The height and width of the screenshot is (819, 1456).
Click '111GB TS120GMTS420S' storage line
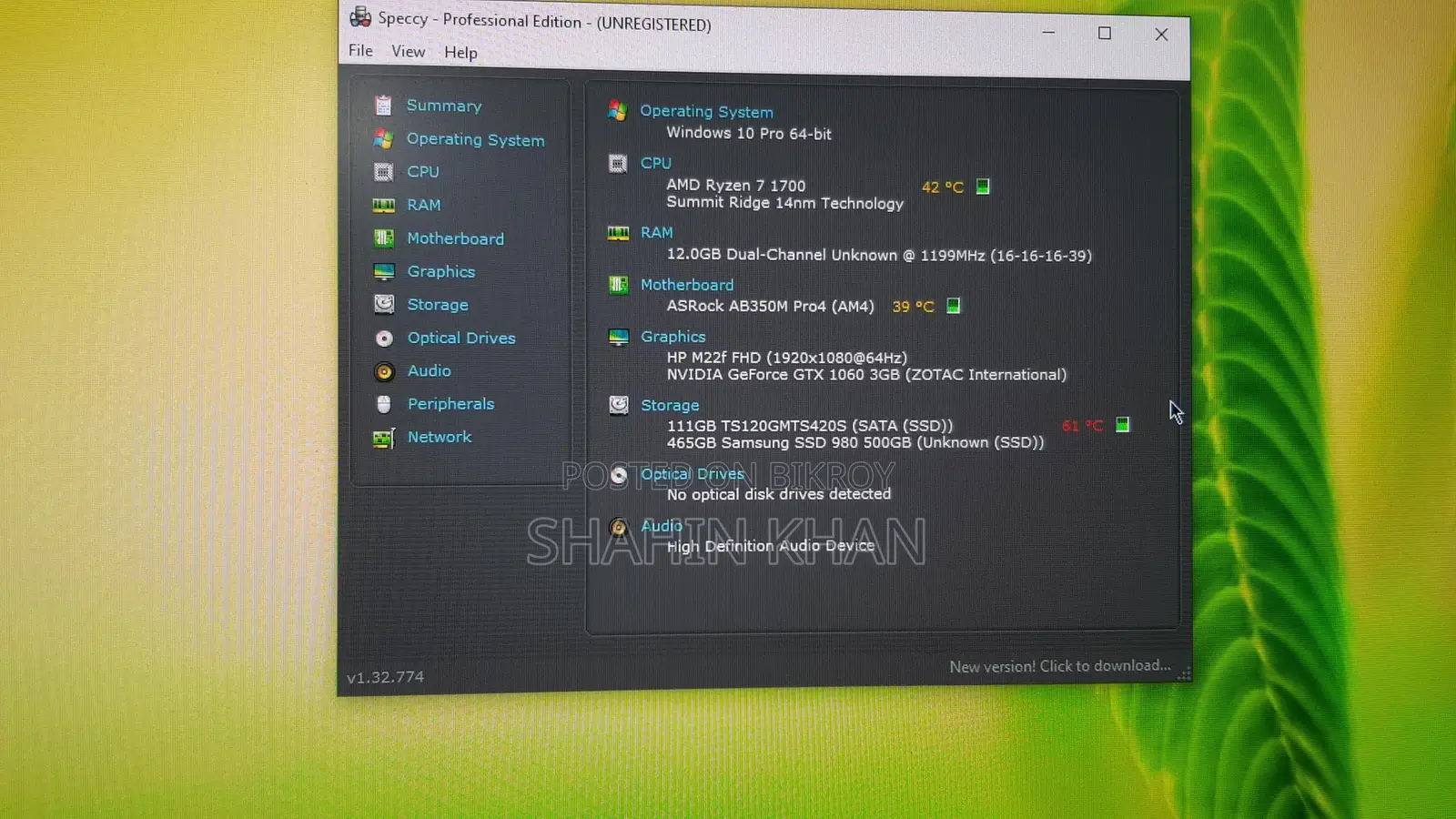(810, 426)
